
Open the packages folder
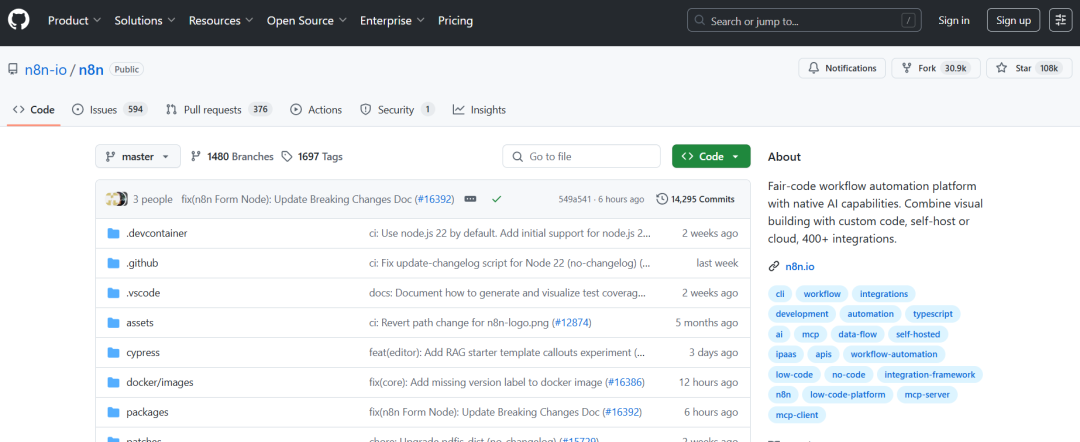(x=147, y=412)
